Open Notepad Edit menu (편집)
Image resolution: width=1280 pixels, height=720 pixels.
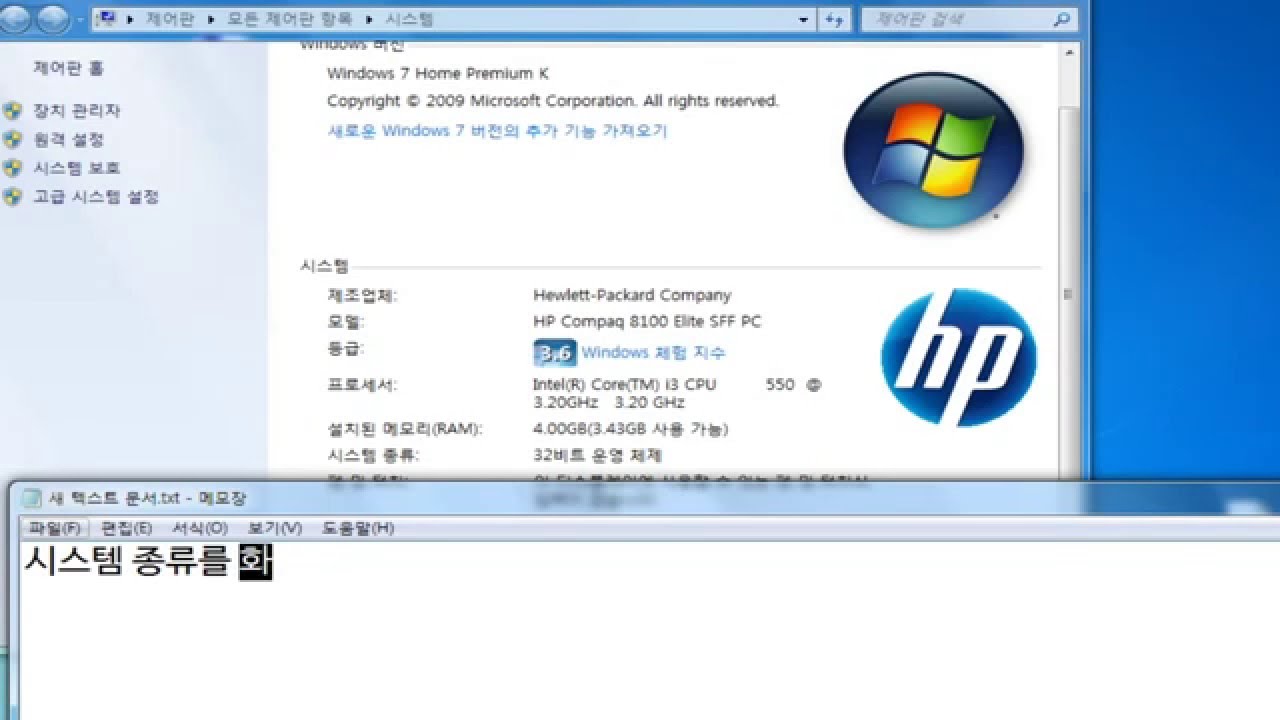click(126, 528)
